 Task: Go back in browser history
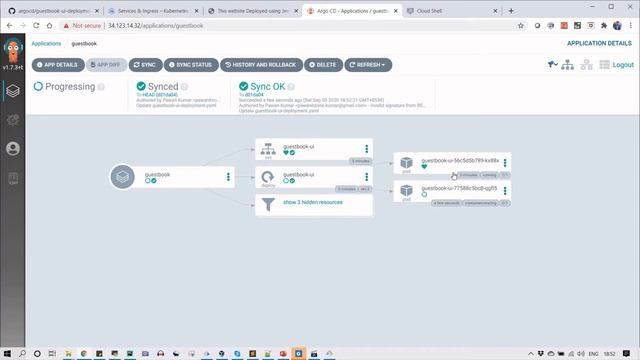click(x=9, y=25)
